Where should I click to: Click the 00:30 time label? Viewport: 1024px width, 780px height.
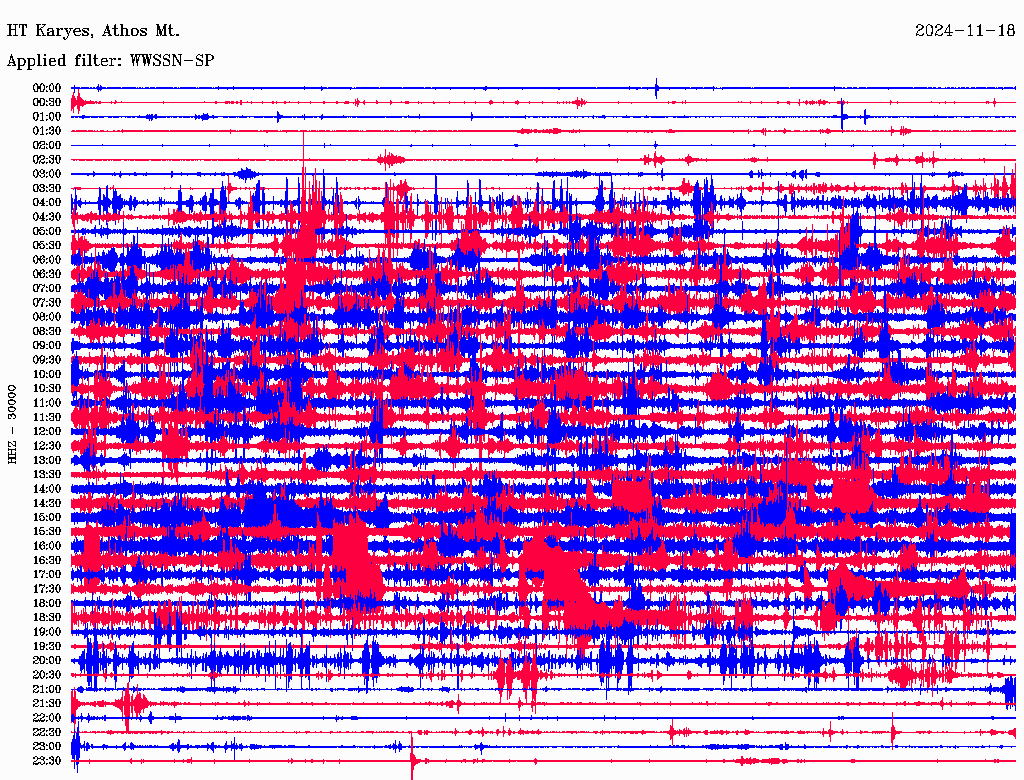tap(47, 102)
